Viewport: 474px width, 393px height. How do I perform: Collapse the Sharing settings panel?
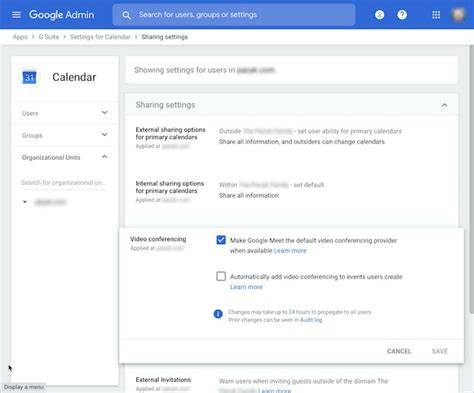444,105
